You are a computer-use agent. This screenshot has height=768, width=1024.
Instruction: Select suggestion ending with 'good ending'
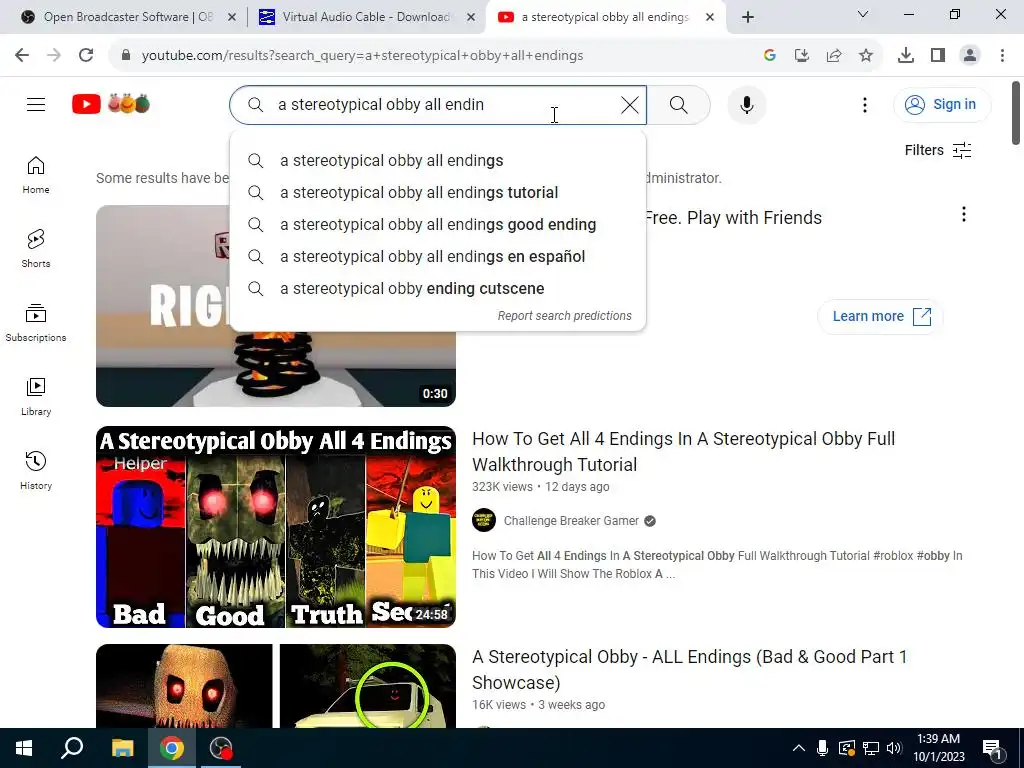pyautogui.click(x=438, y=225)
